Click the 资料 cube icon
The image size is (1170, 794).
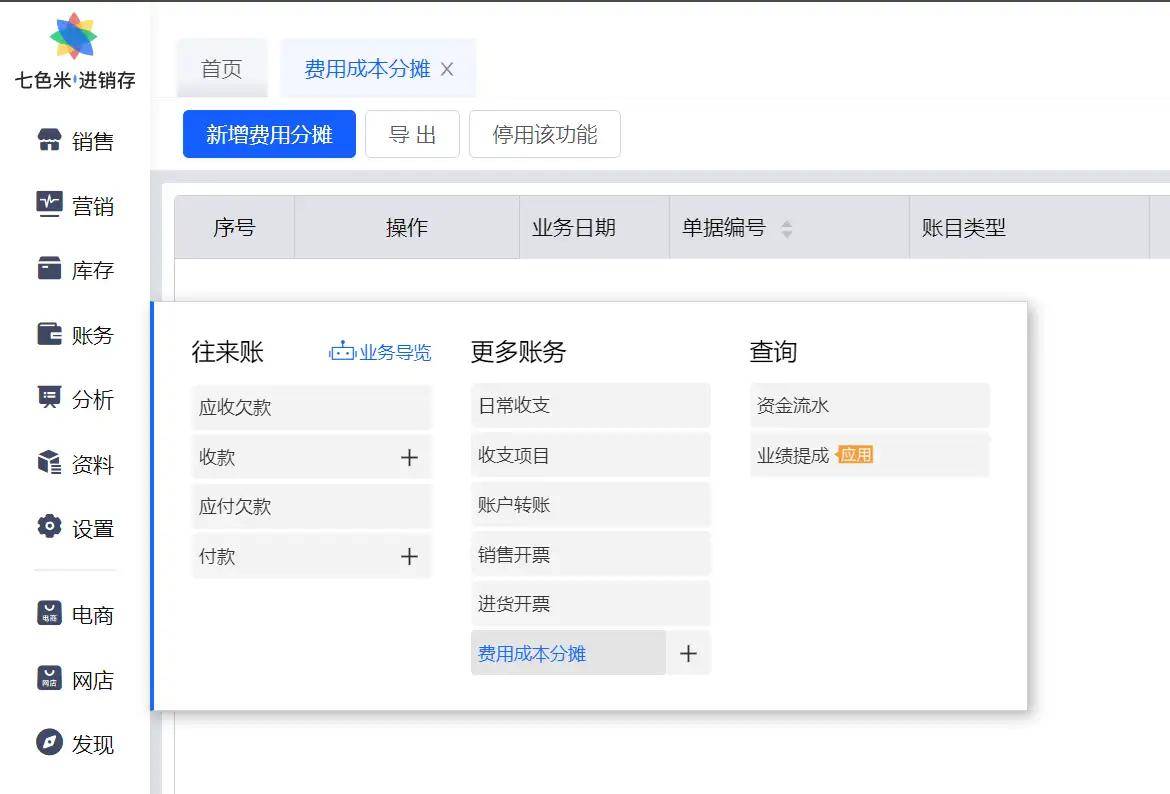pyautogui.click(x=49, y=463)
